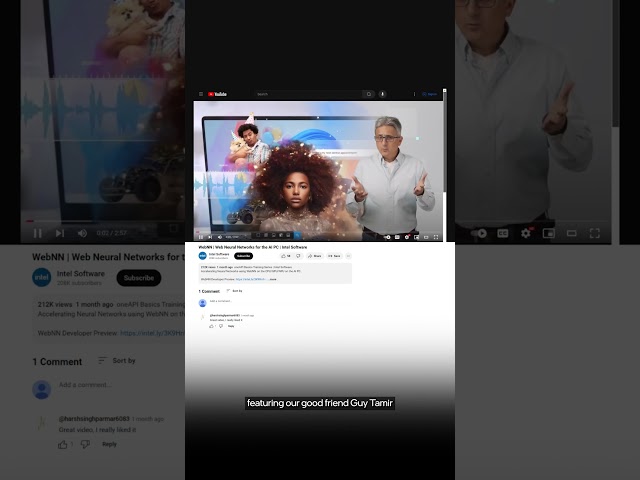
Task: Toggle autoplay switch in the small centered player
Action: (x=387, y=237)
